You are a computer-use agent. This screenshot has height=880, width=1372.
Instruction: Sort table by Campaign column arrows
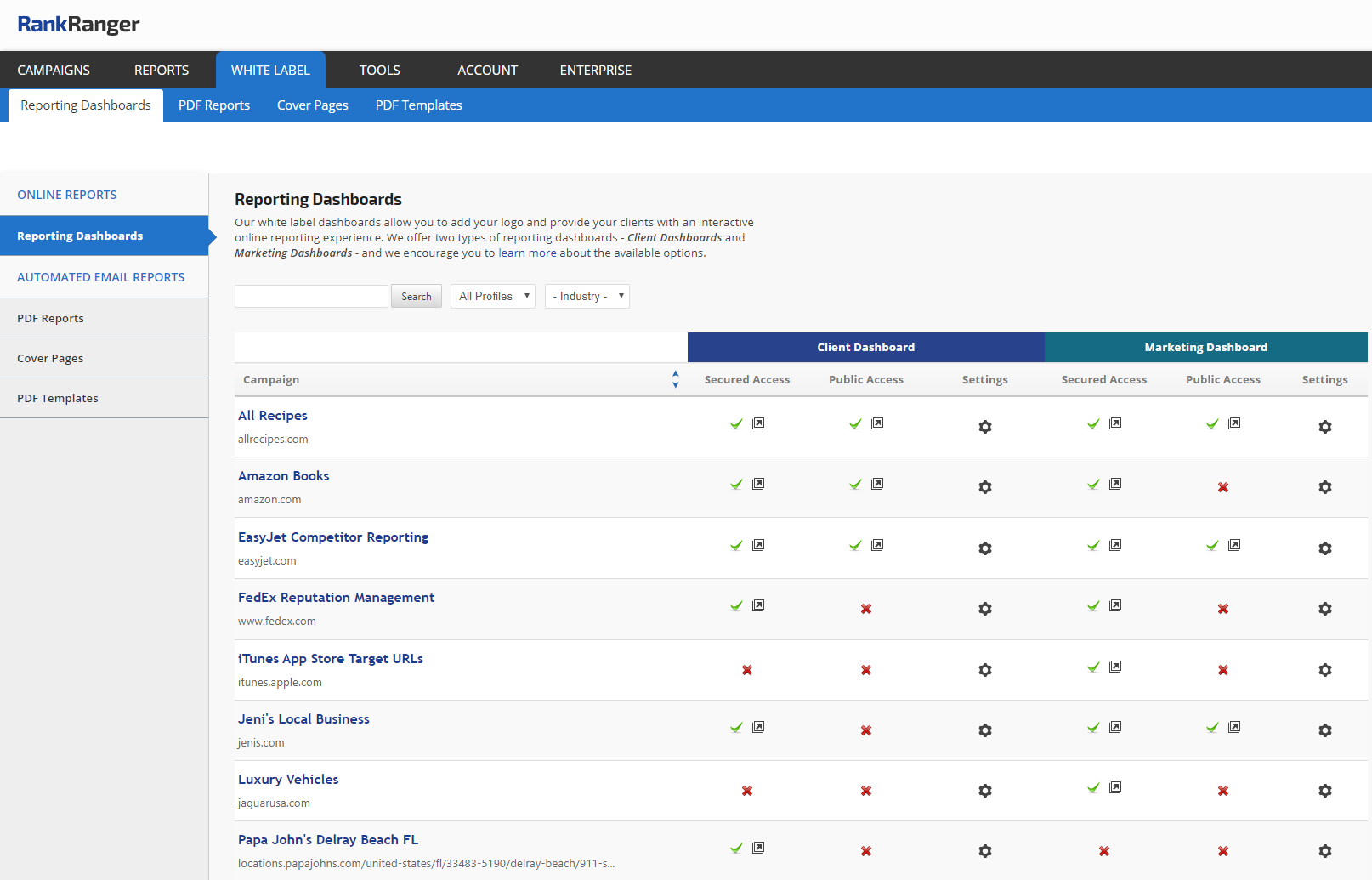(675, 379)
